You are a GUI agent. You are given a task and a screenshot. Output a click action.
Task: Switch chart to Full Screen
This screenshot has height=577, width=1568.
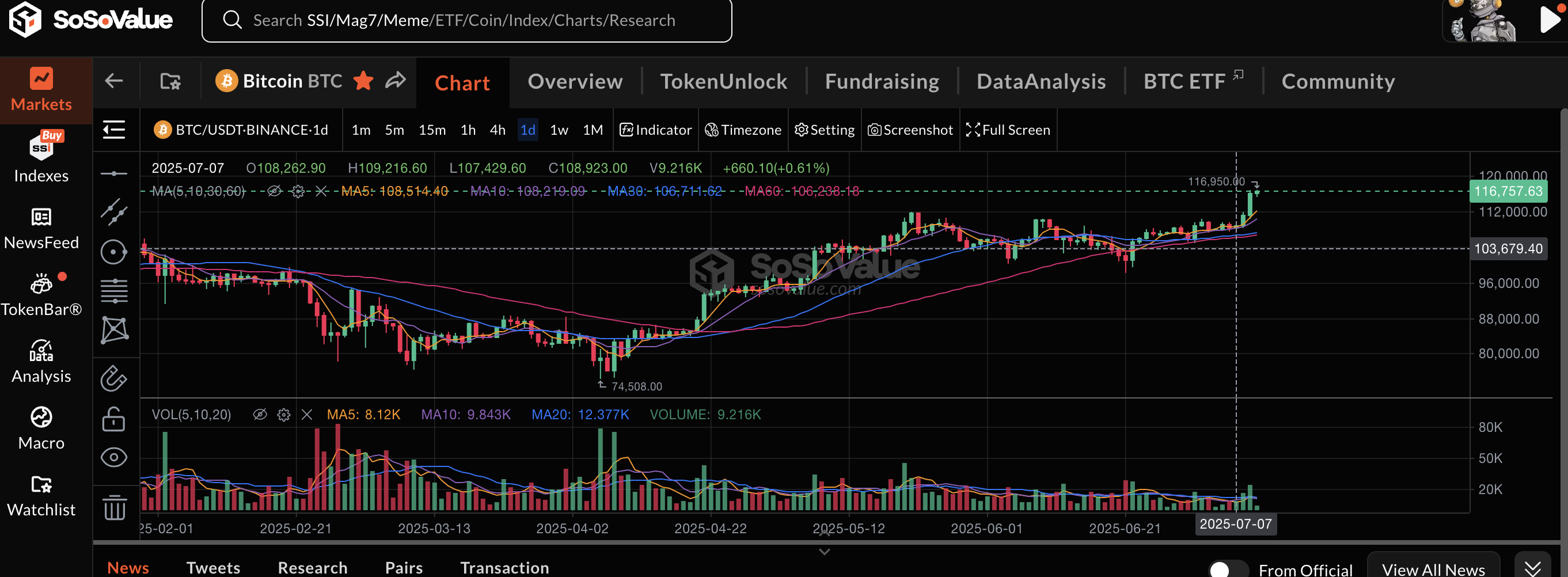click(1008, 130)
